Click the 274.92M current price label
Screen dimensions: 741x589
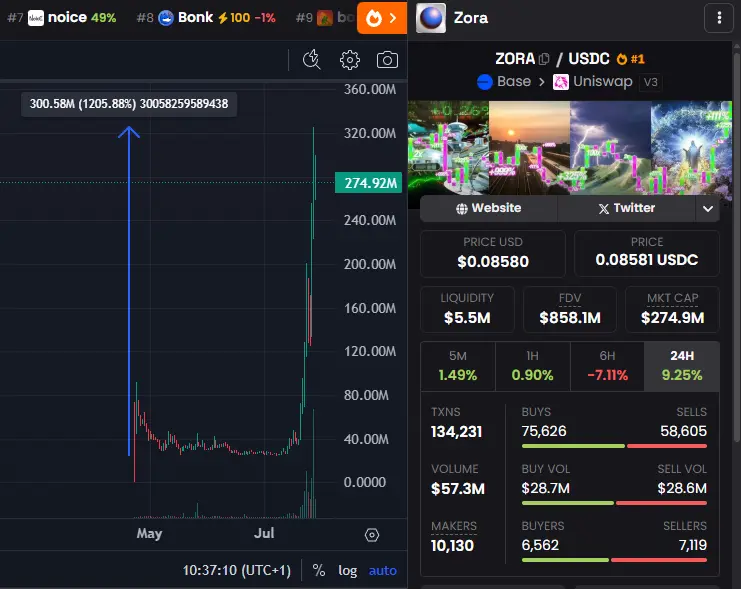369,183
